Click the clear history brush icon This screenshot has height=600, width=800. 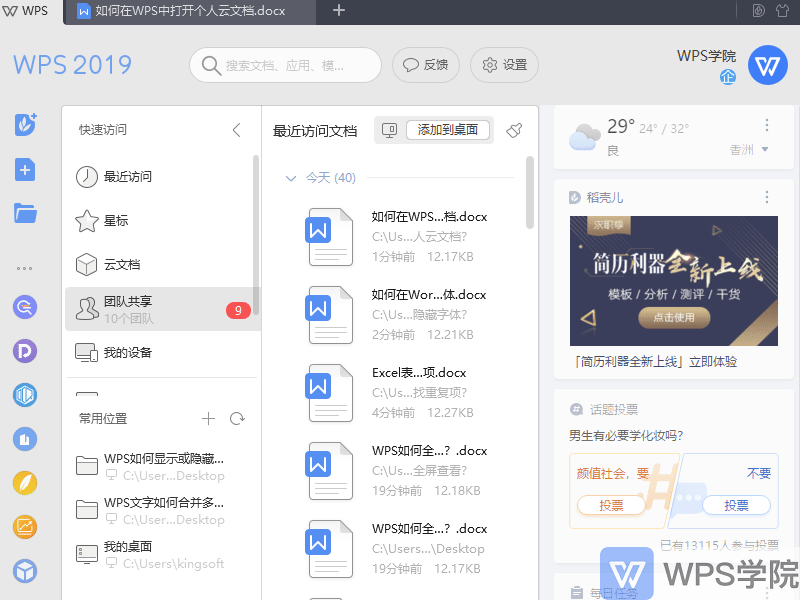[514, 131]
